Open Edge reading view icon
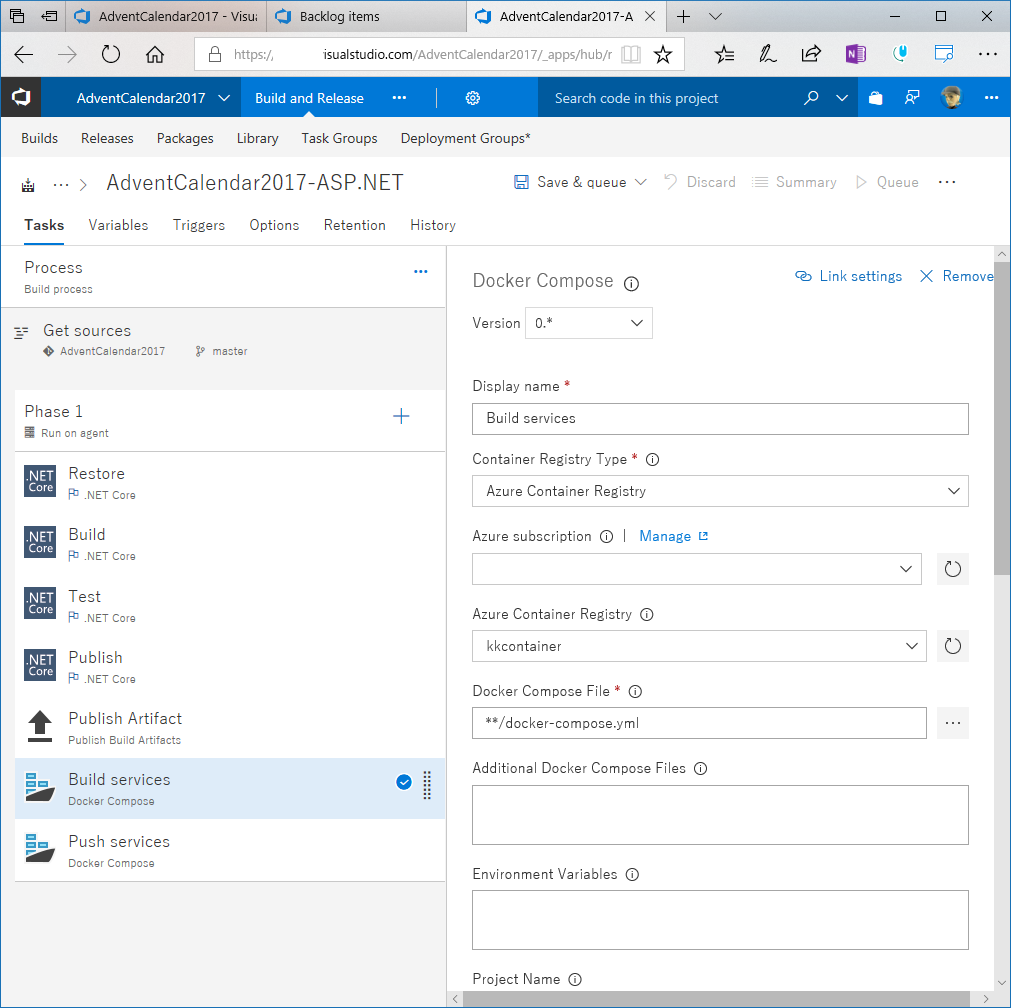1011x1008 pixels. [631, 54]
